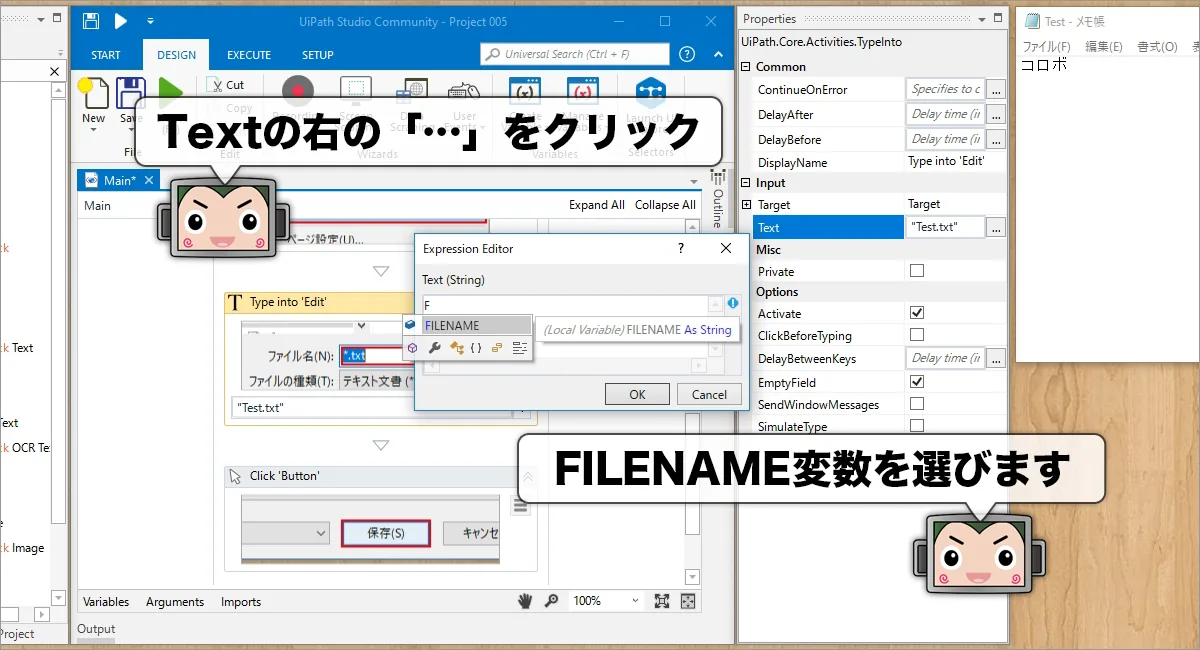Collapse the Input properties section
1200x650 pixels.
point(746,183)
